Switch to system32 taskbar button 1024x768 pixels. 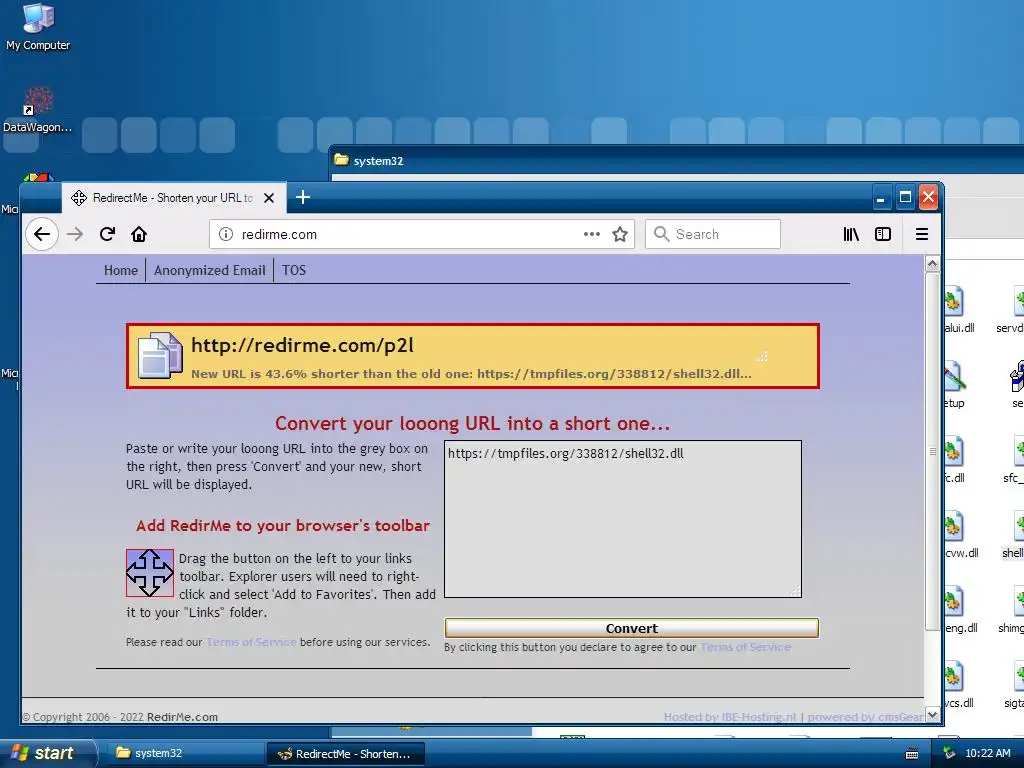click(184, 753)
